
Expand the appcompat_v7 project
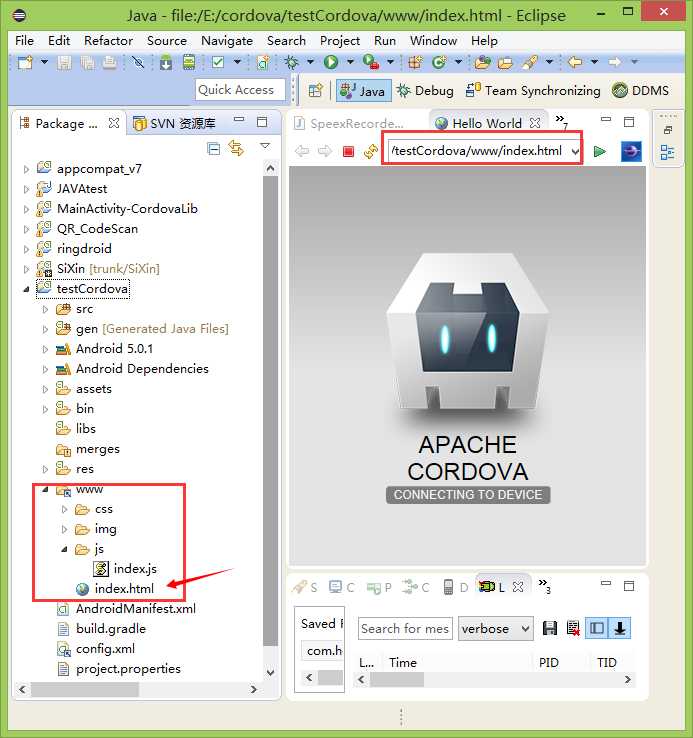pyautogui.click(x=26, y=169)
